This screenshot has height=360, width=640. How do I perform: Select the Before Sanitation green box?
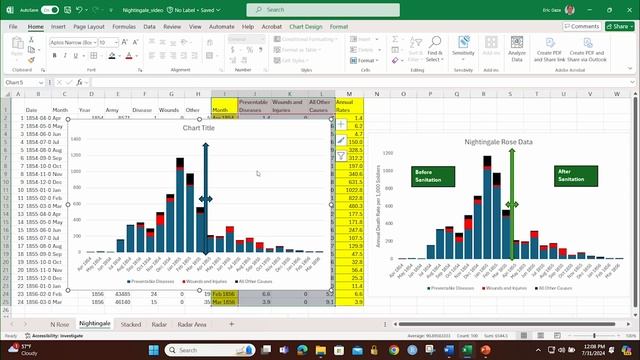coord(433,176)
